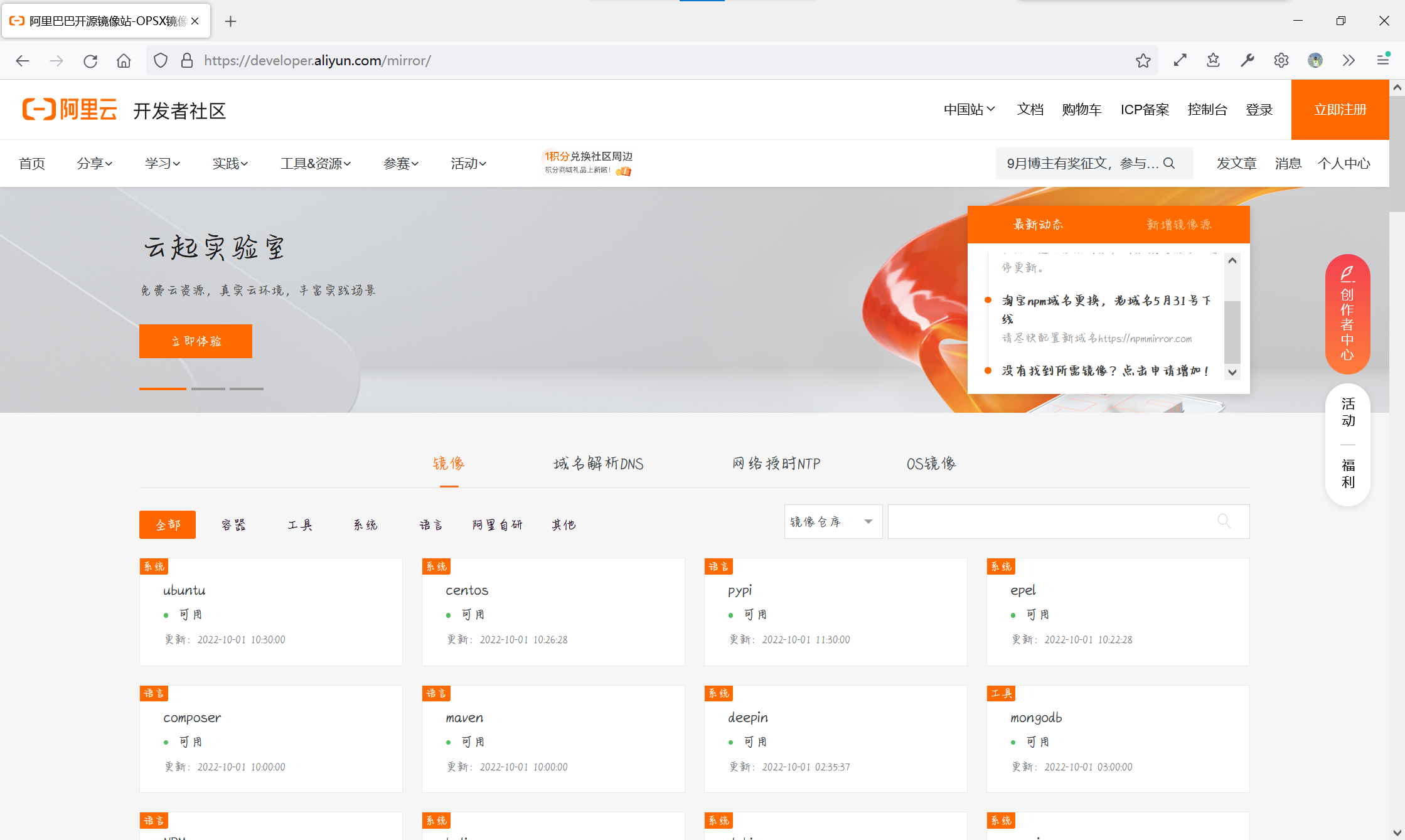The height and width of the screenshot is (840, 1405).
Task: Click the 立即体验 button
Action: (x=196, y=341)
